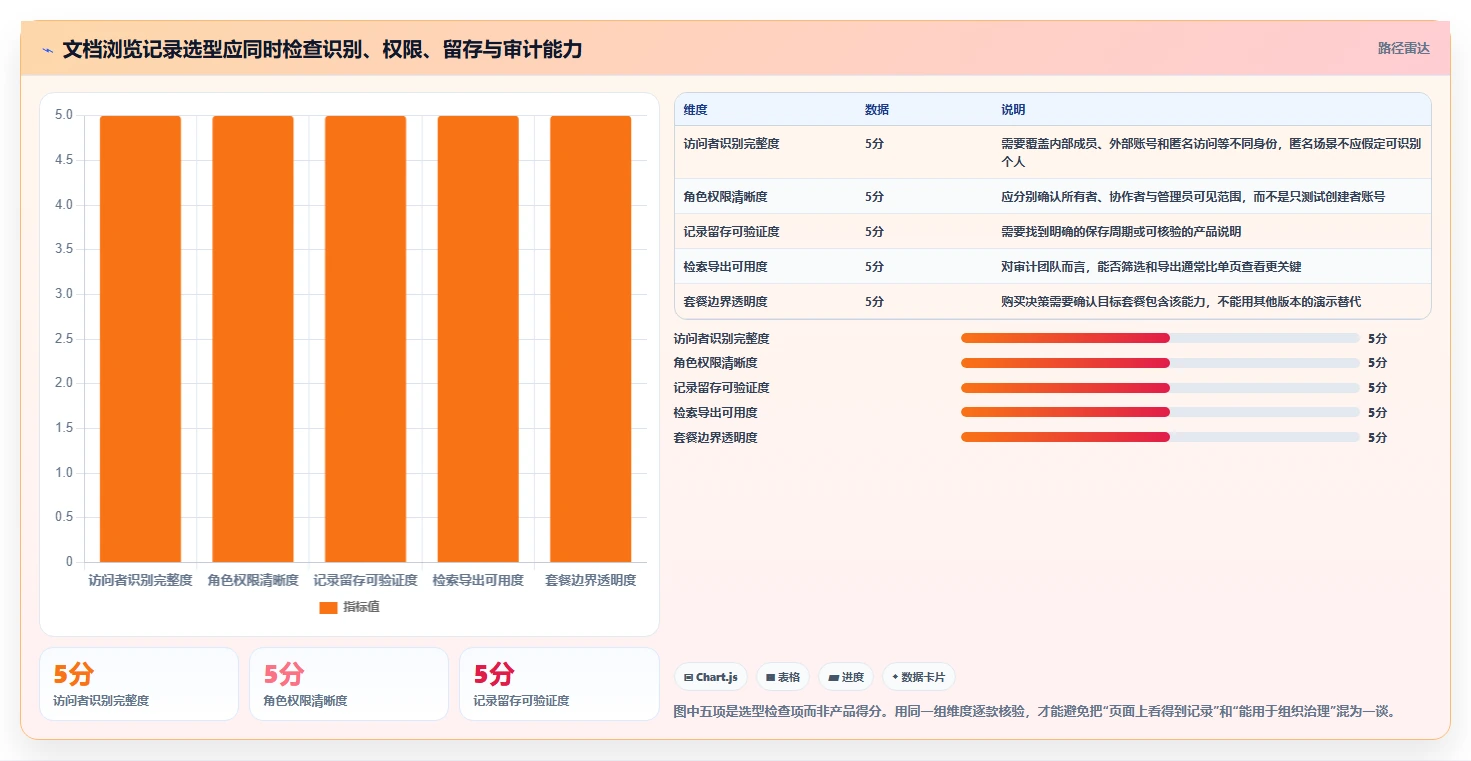Click the 进度 chip
This screenshot has width=1471, height=761.
[846, 677]
